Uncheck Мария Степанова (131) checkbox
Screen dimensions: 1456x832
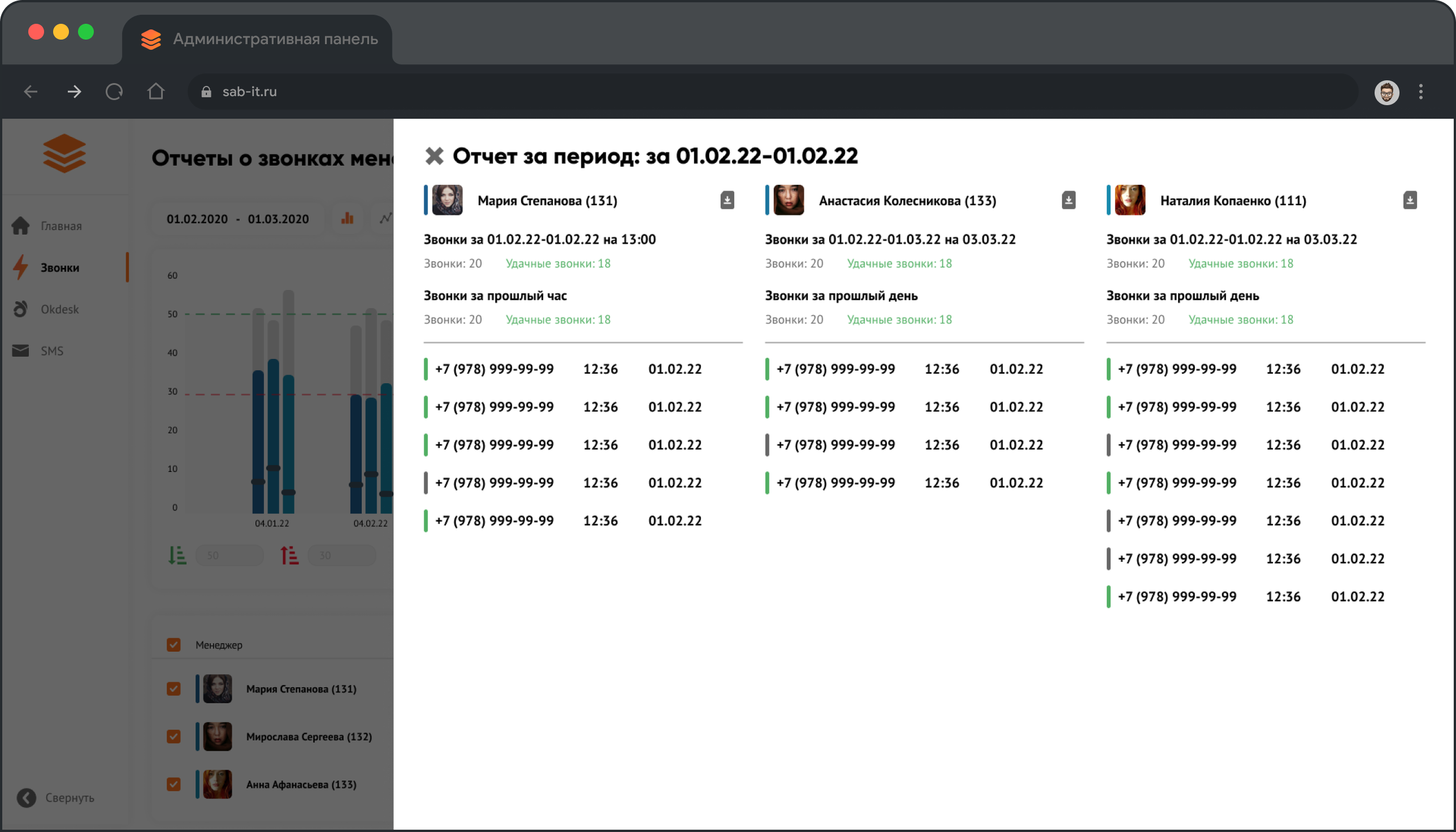click(x=173, y=689)
